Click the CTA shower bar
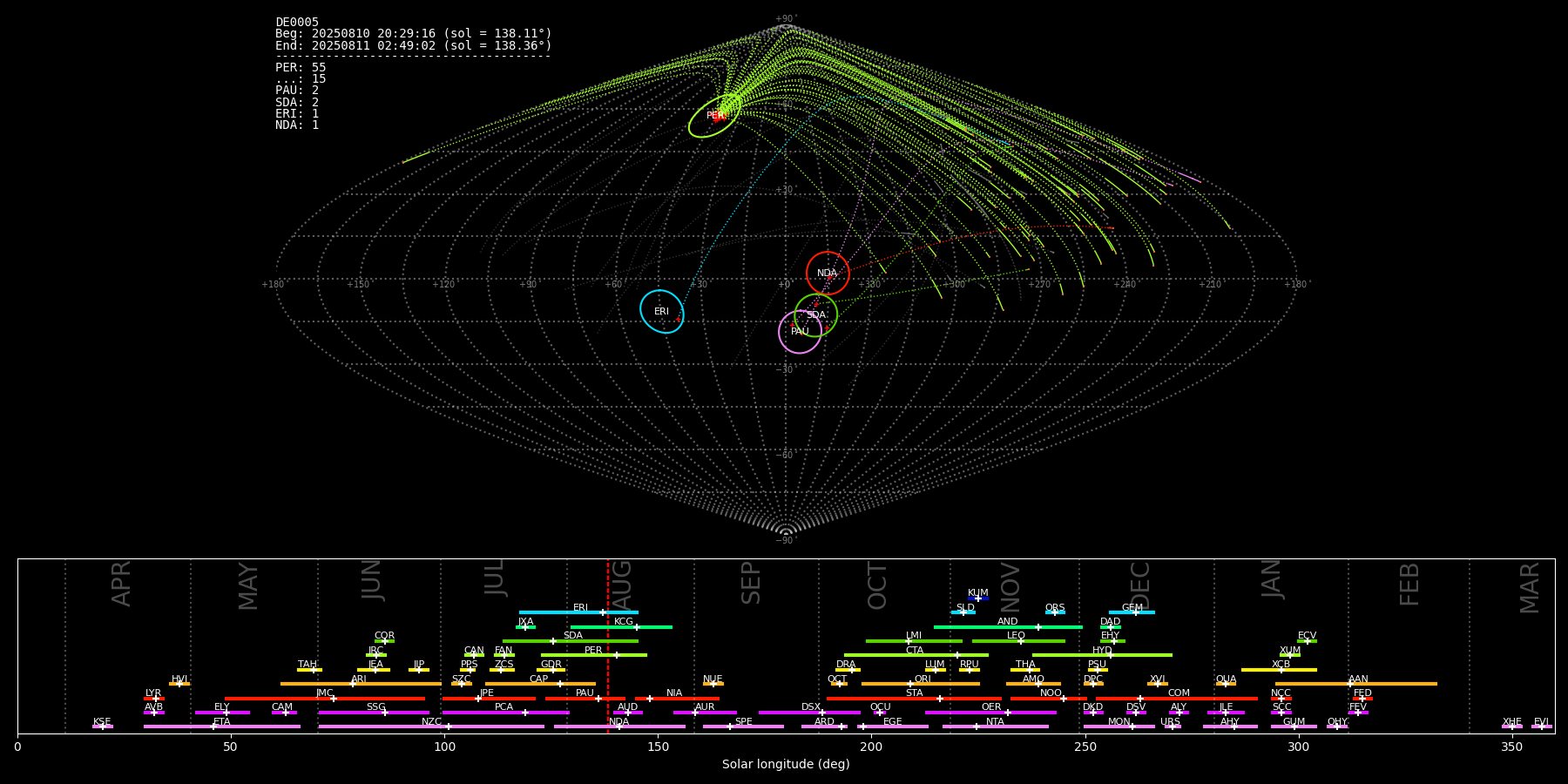The width and height of the screenshot is (1568, 784). tap(916, 655)
